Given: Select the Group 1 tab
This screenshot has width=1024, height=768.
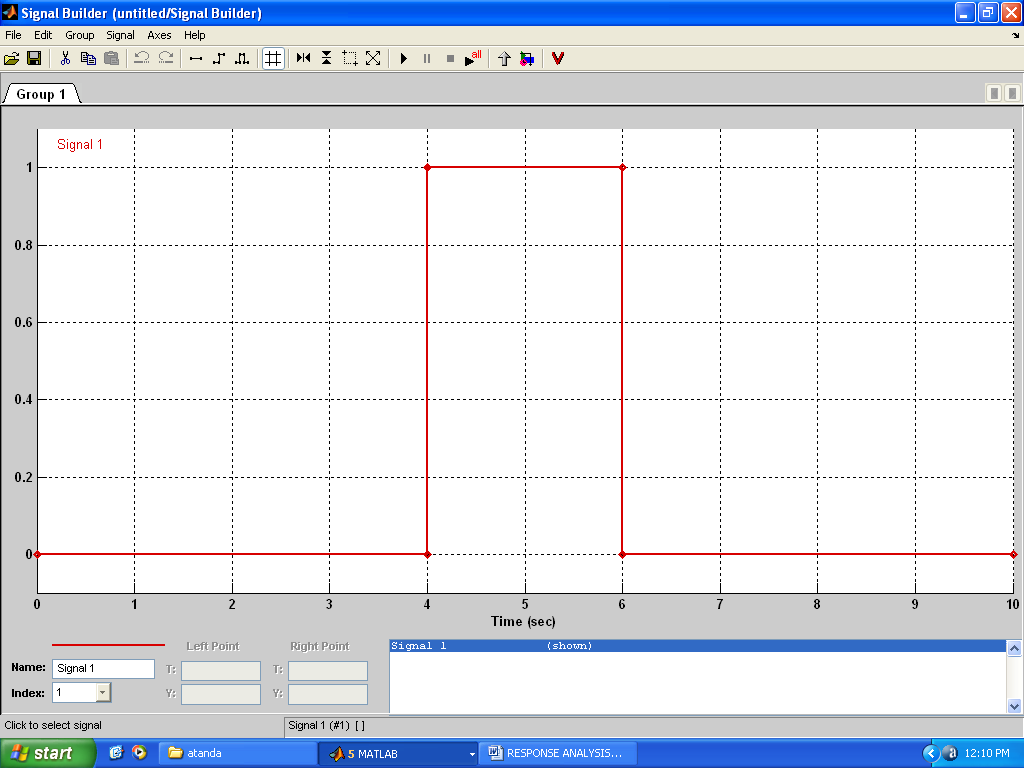Looking at the screenshot, I should pos(41,94).
